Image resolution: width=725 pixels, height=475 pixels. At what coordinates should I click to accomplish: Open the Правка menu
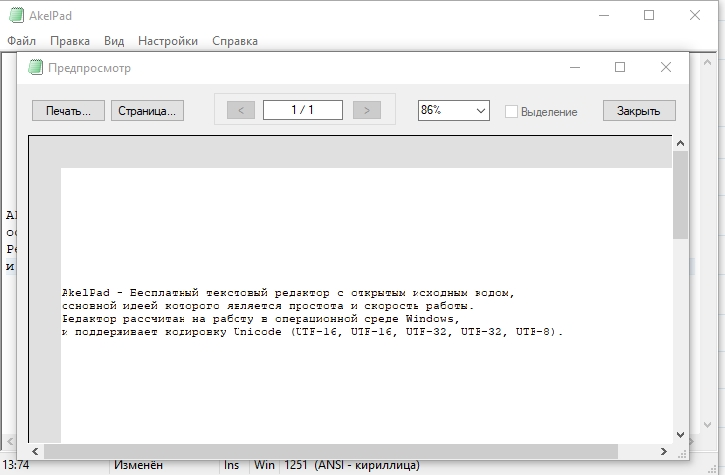[70, 41]
